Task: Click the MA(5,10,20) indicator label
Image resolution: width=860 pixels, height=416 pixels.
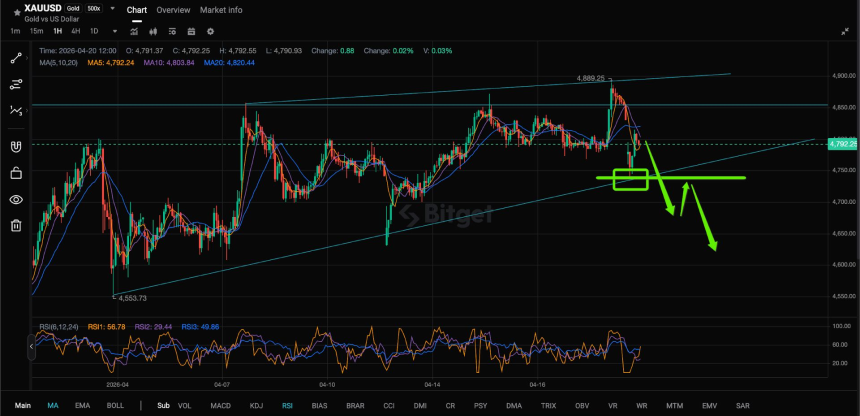Action: (x=60, y=63)
